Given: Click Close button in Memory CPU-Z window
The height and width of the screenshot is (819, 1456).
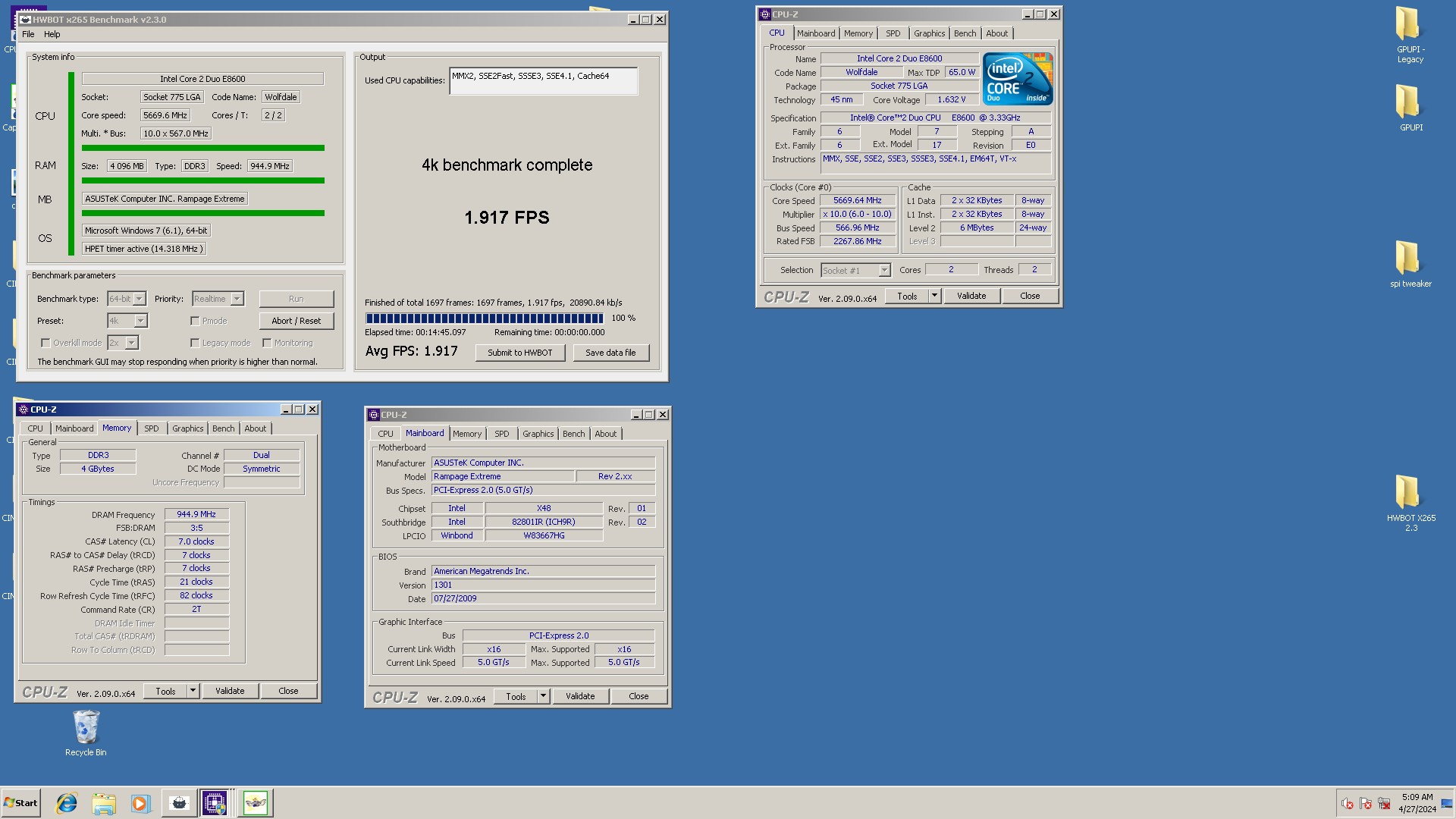Looking at the screenshot, I should pos(288,692).
